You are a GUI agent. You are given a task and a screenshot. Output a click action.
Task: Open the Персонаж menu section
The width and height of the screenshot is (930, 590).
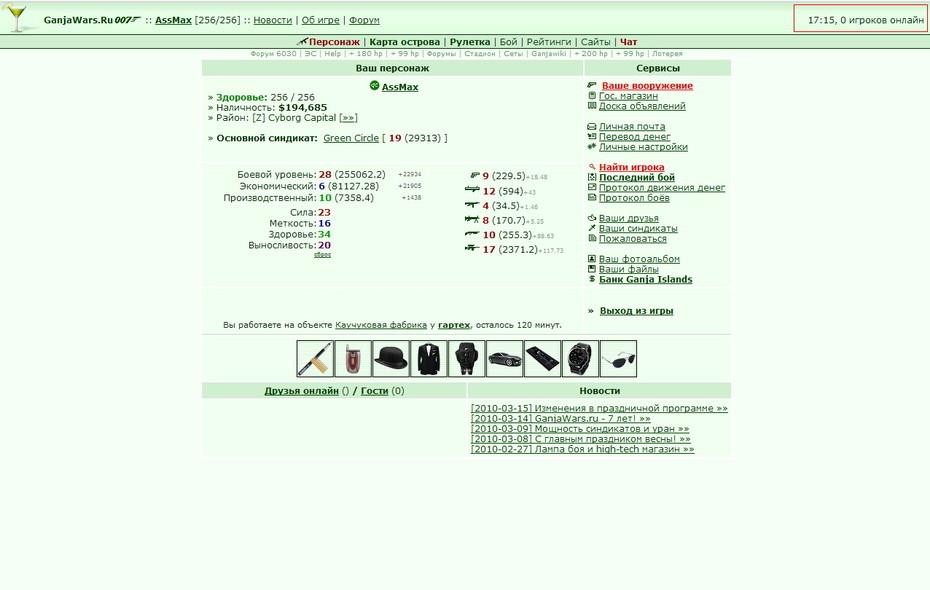(x=334, y=42)
